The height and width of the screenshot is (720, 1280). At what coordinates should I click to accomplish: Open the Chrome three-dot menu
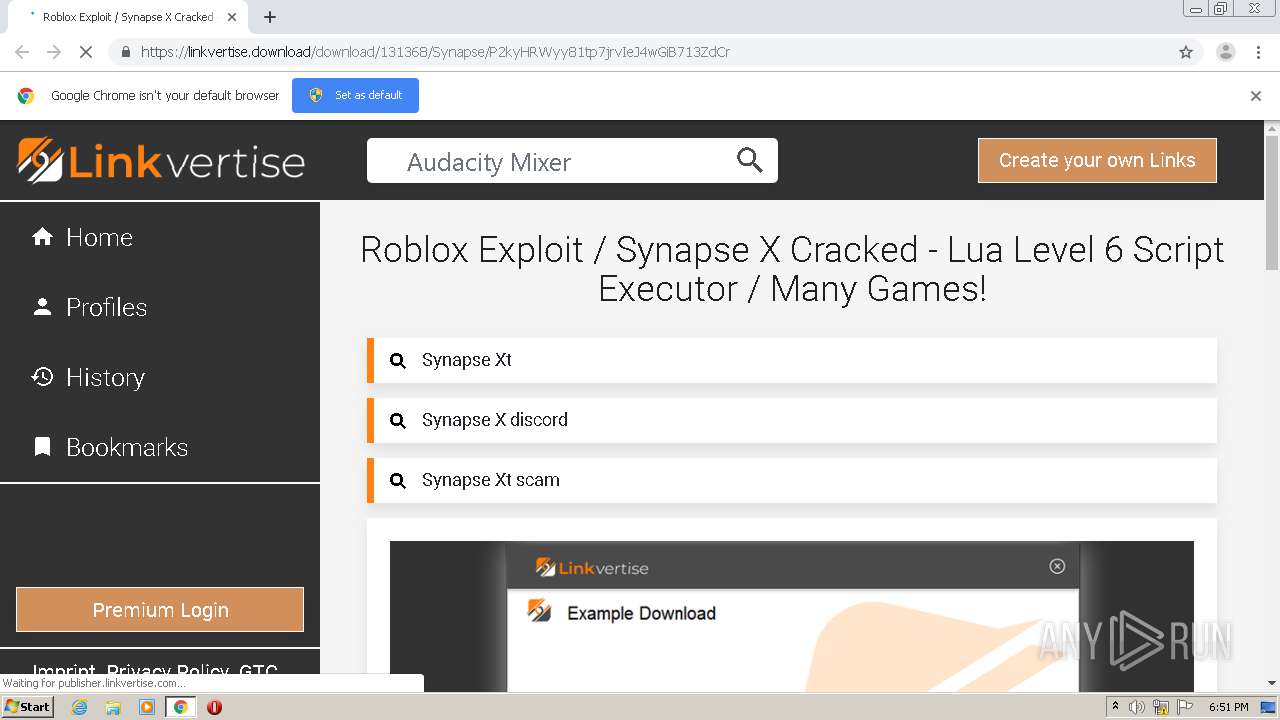click(x=1259, y=52)
